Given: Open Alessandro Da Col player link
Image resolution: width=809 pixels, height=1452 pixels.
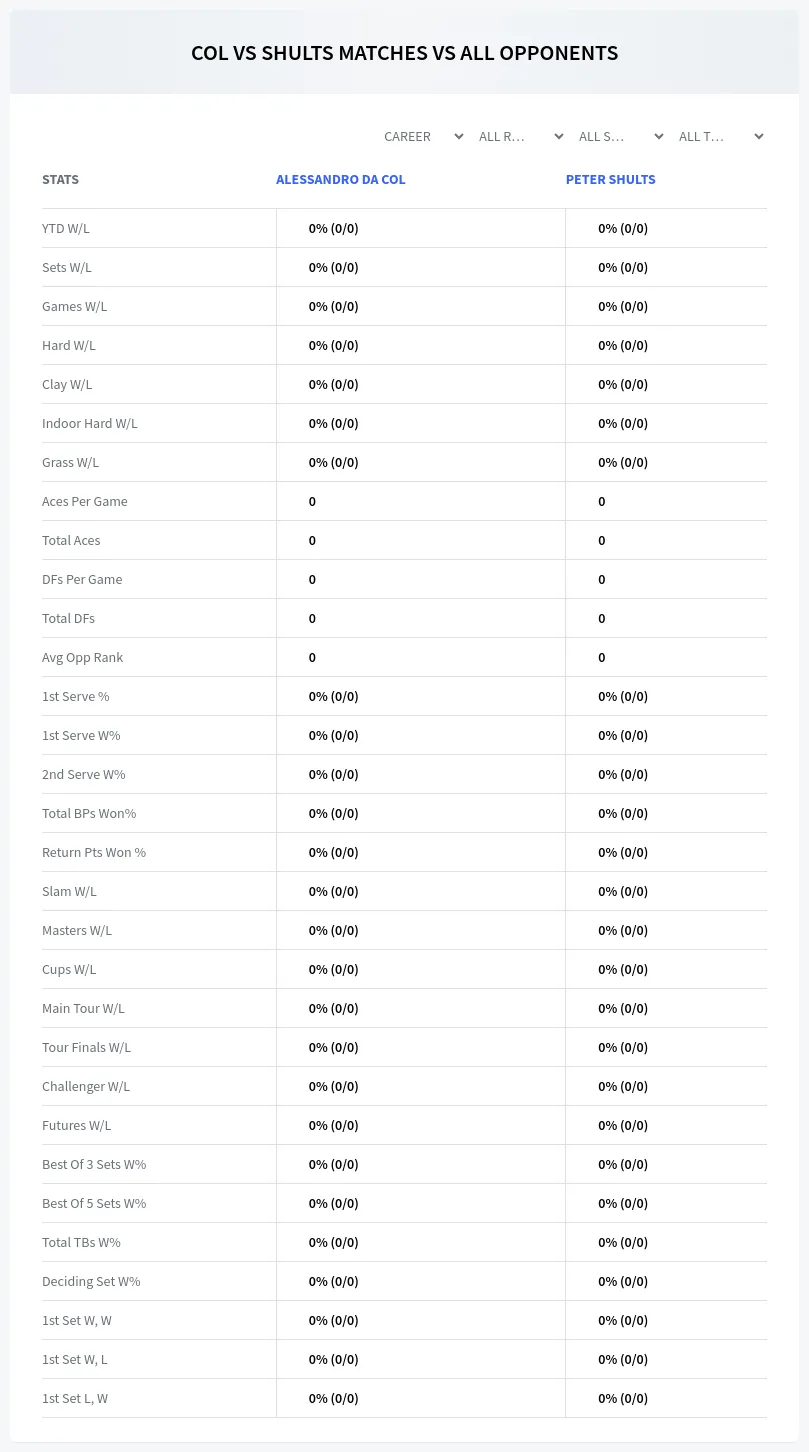Looking at the screenshot, I should (x=341, y=180).
